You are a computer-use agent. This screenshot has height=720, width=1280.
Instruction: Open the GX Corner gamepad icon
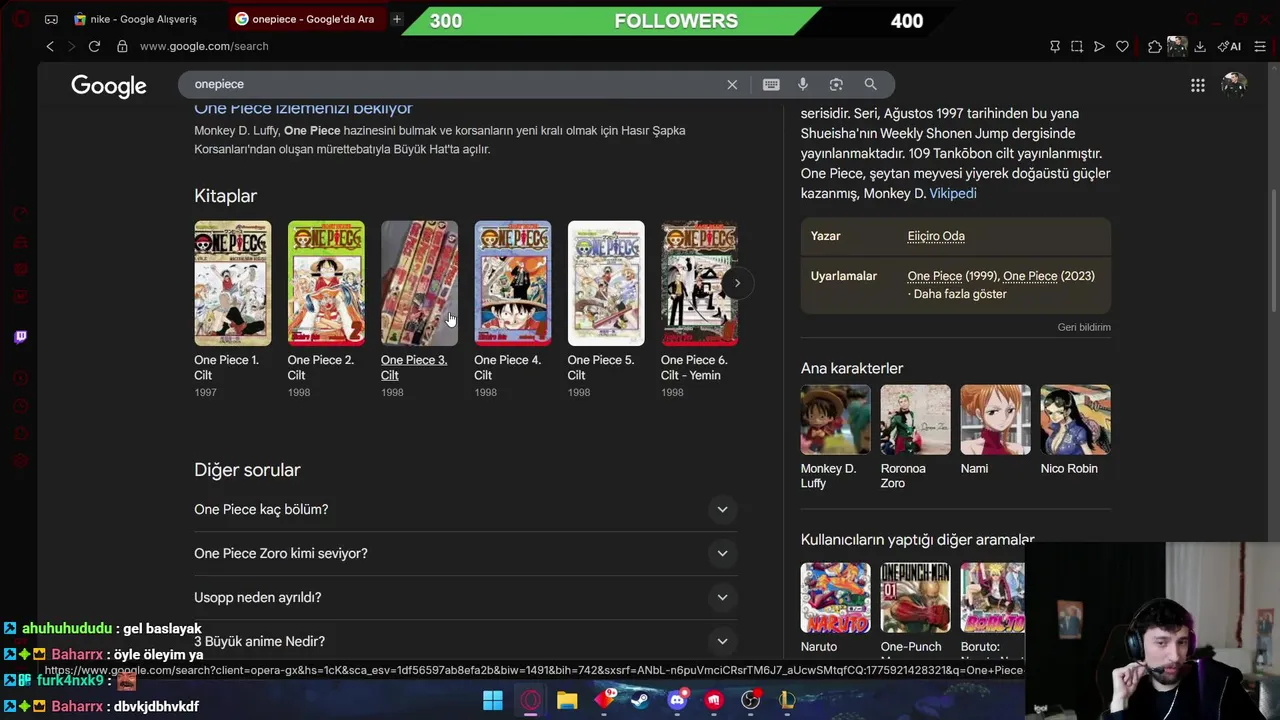pos(52,19)
